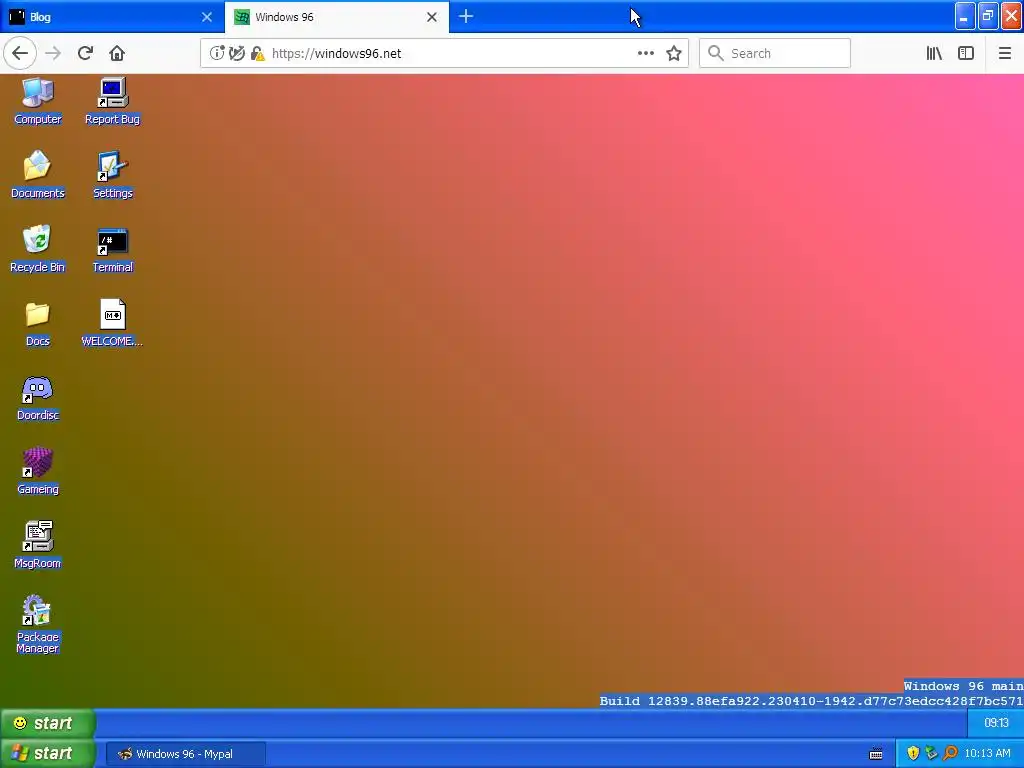Open the Docs folder
This screenshot has height=768, width=1024.
point(37,323)
